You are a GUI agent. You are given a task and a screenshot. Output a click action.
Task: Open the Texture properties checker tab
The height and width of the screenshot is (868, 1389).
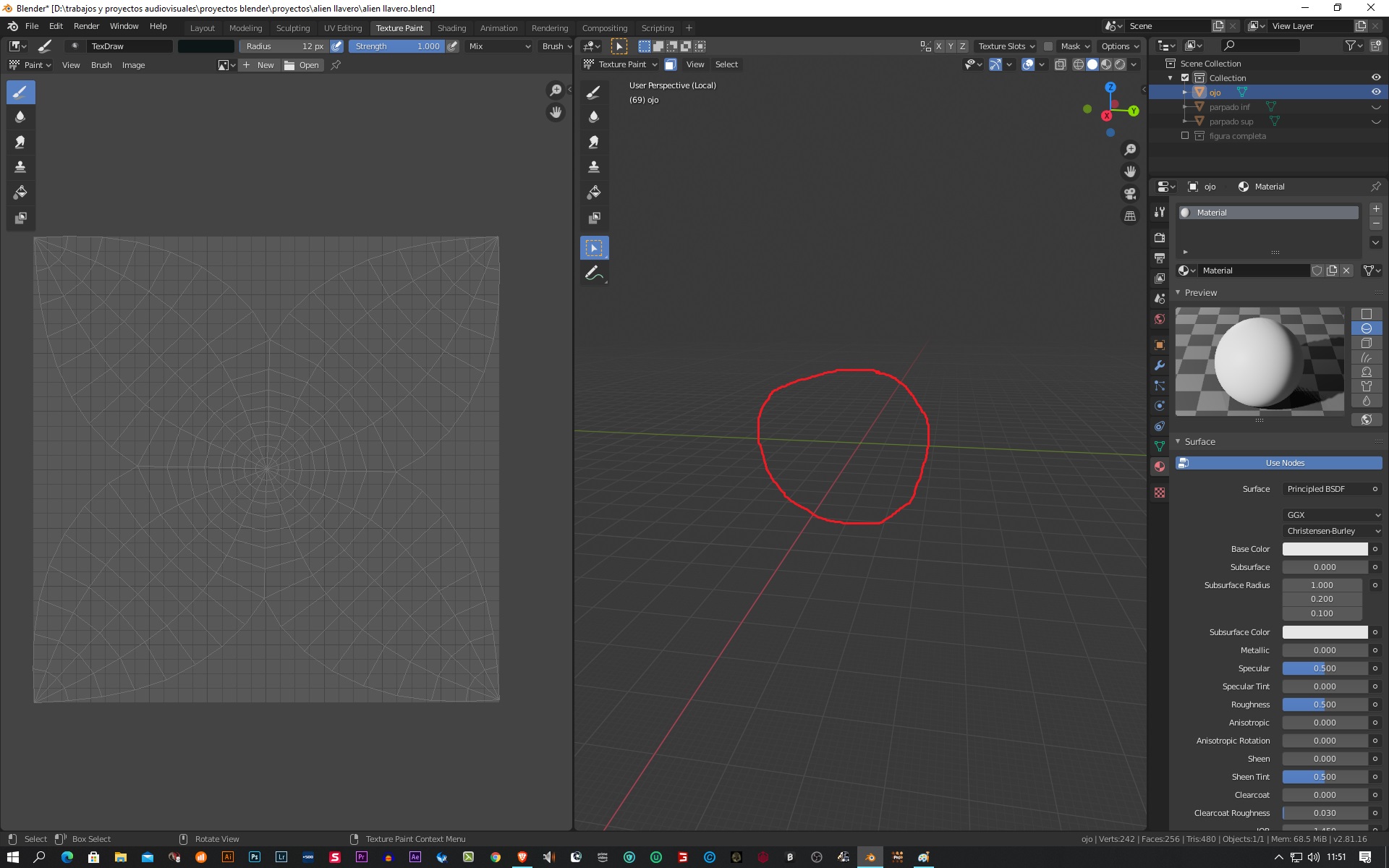click(x=1160, y=493)
